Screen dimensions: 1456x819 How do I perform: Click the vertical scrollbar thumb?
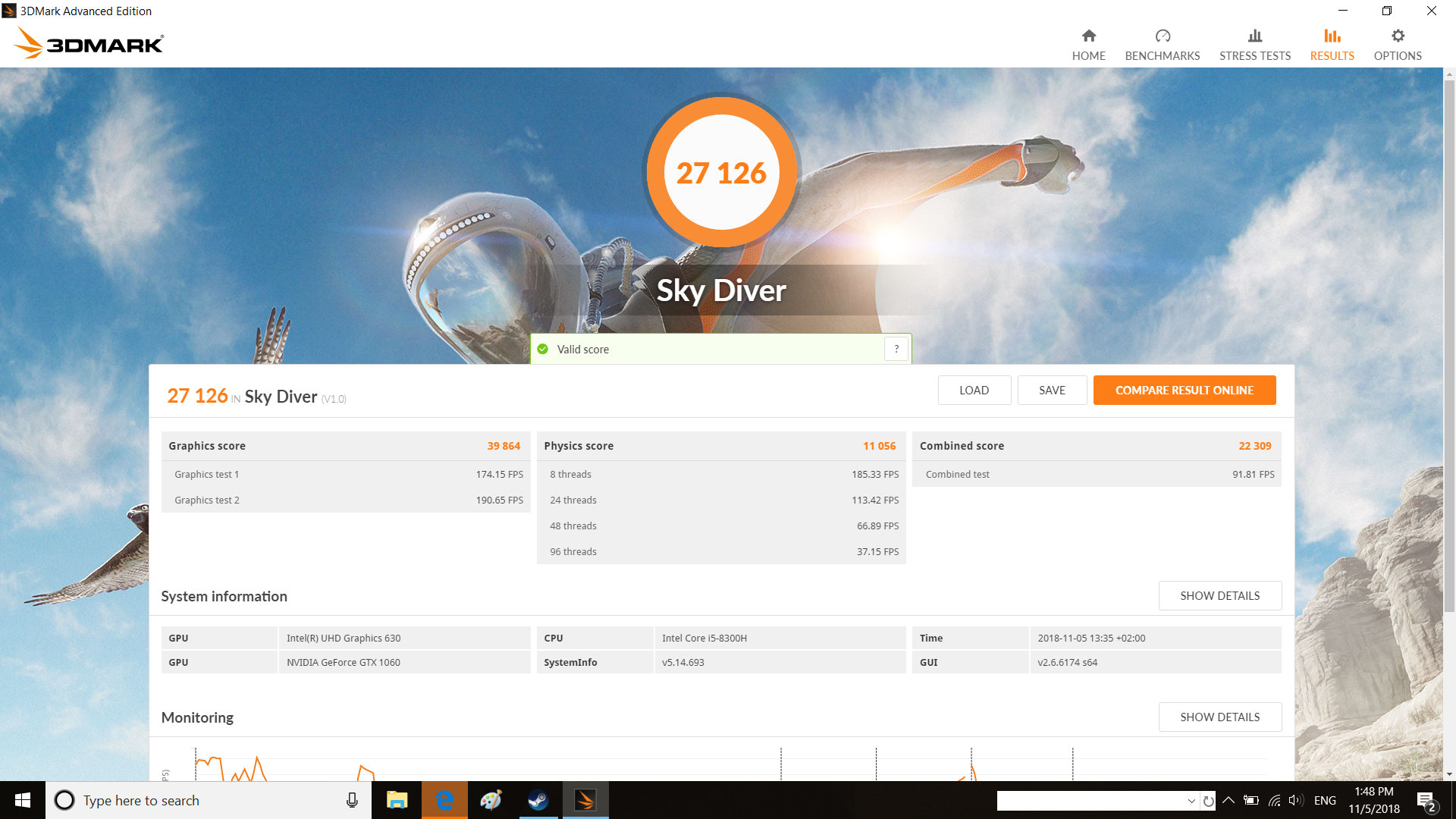1449,345
